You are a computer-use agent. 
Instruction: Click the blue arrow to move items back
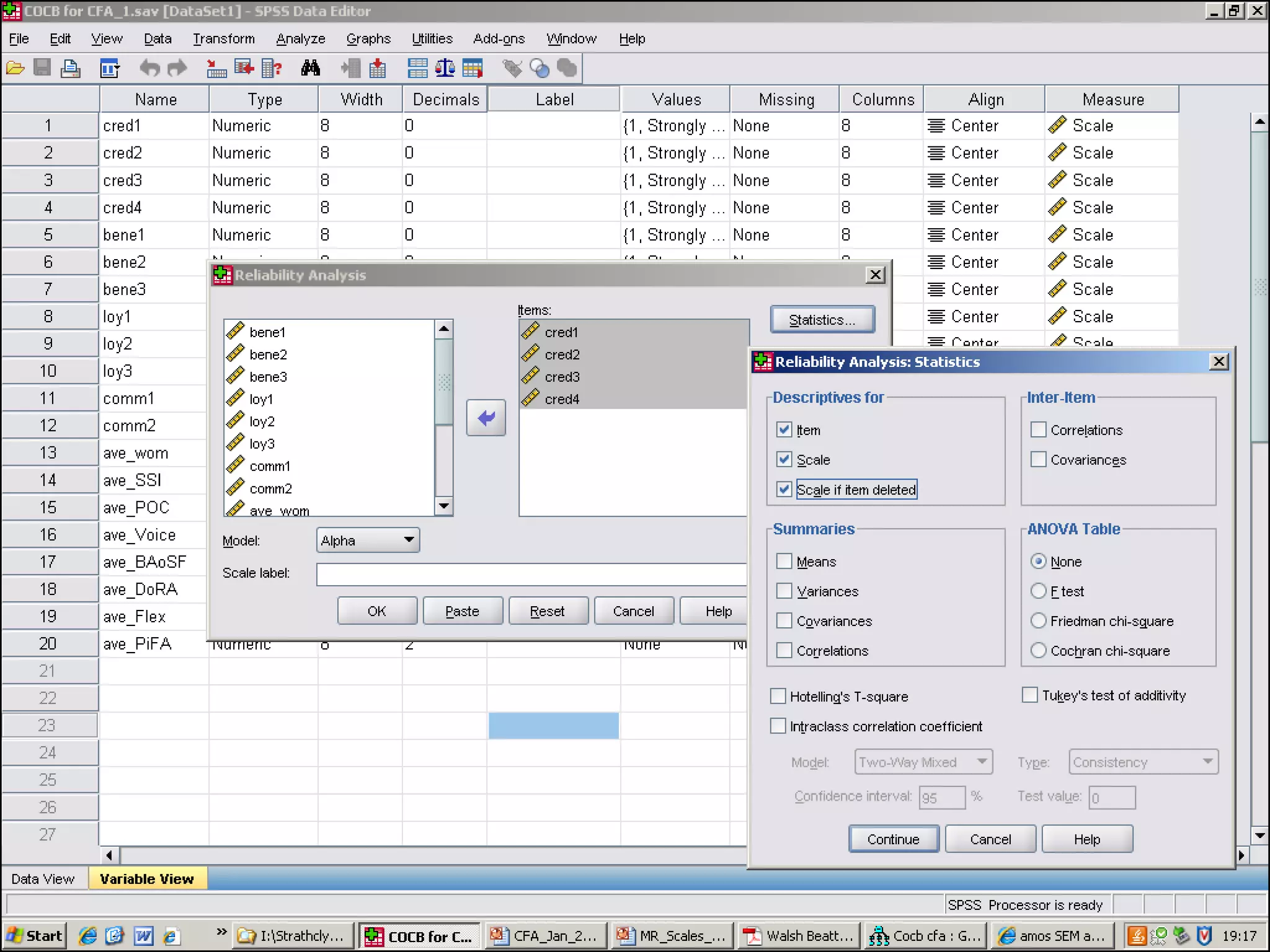click(x=486, y=418)
